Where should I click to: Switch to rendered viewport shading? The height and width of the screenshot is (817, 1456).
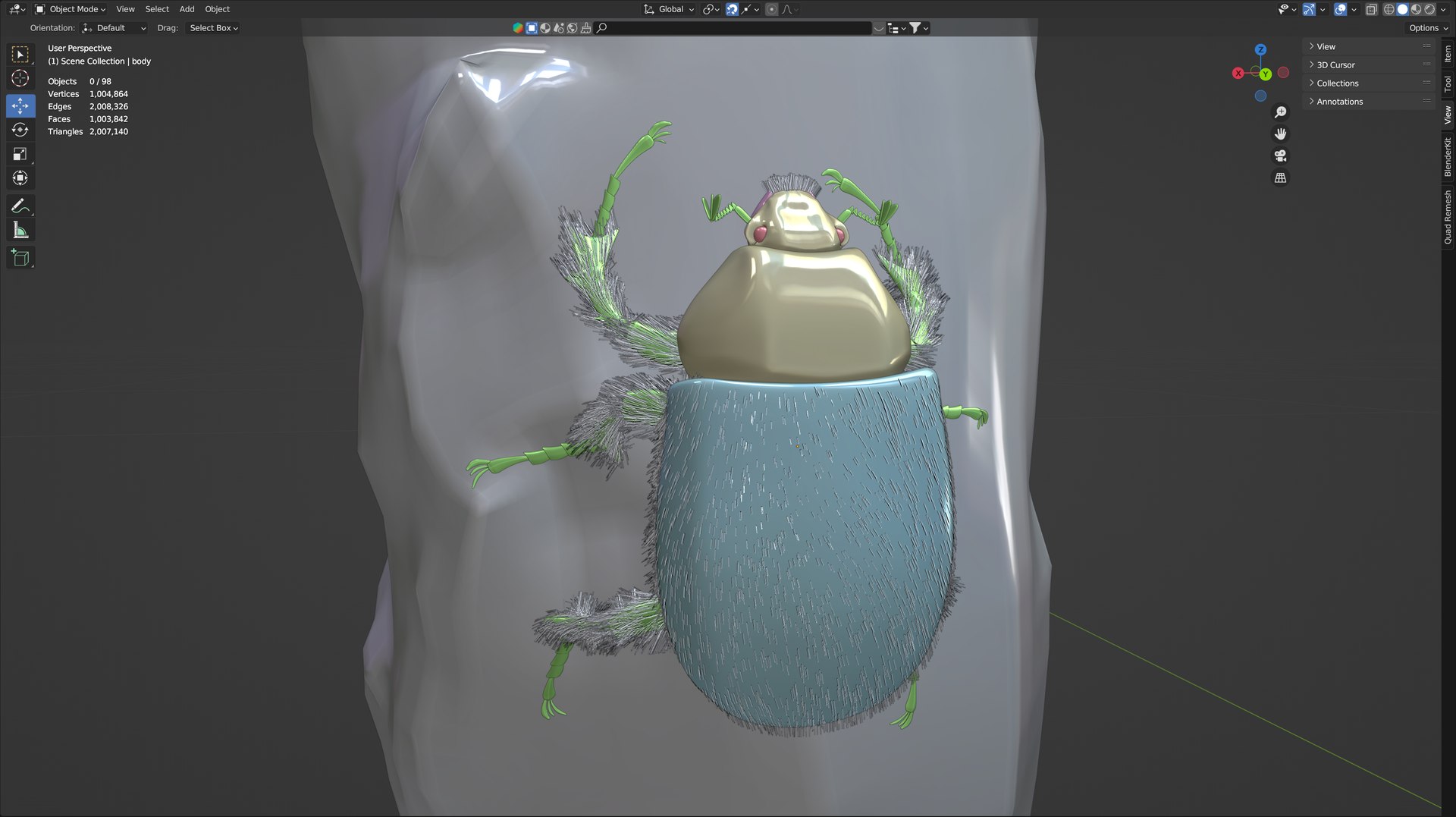click(1429, 9)
